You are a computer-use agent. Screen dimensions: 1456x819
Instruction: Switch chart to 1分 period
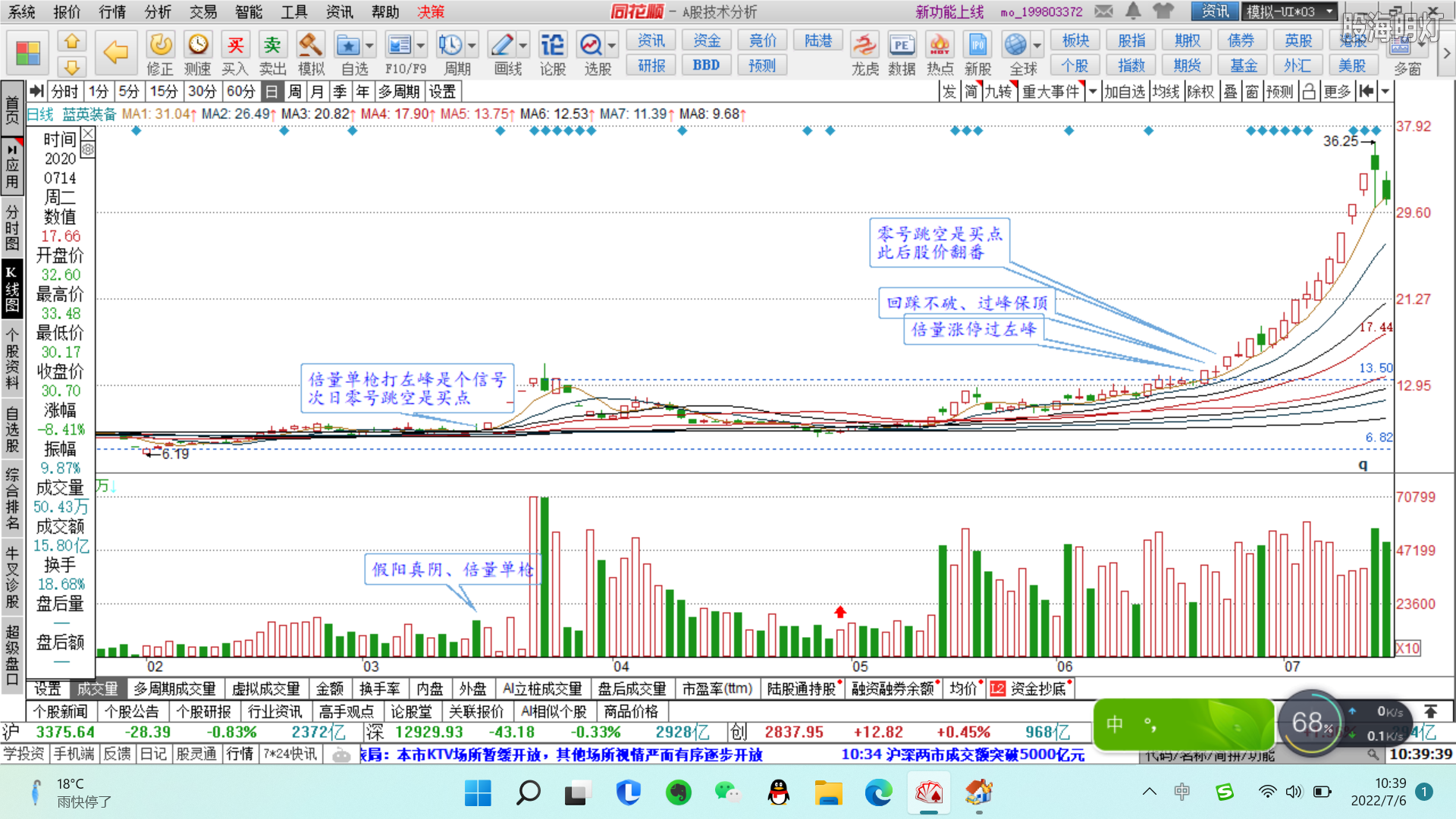point(99,92)
